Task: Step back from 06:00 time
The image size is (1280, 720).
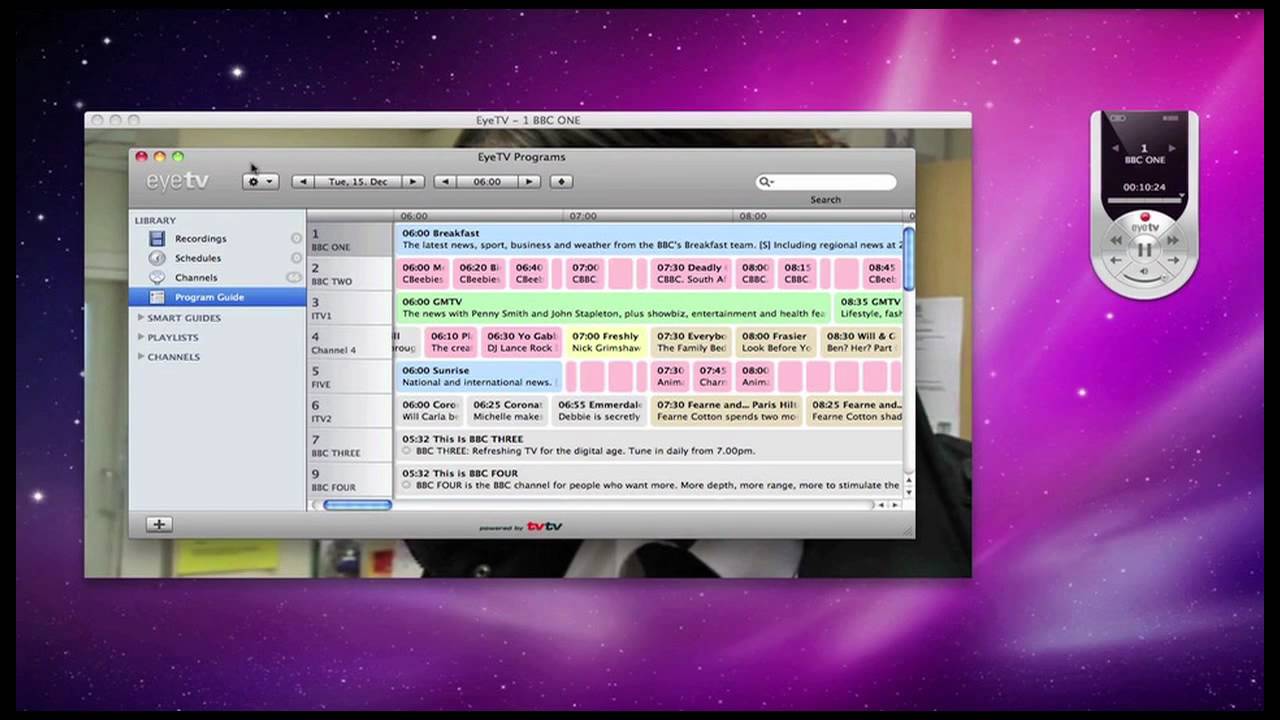Action: pos(445,182)
